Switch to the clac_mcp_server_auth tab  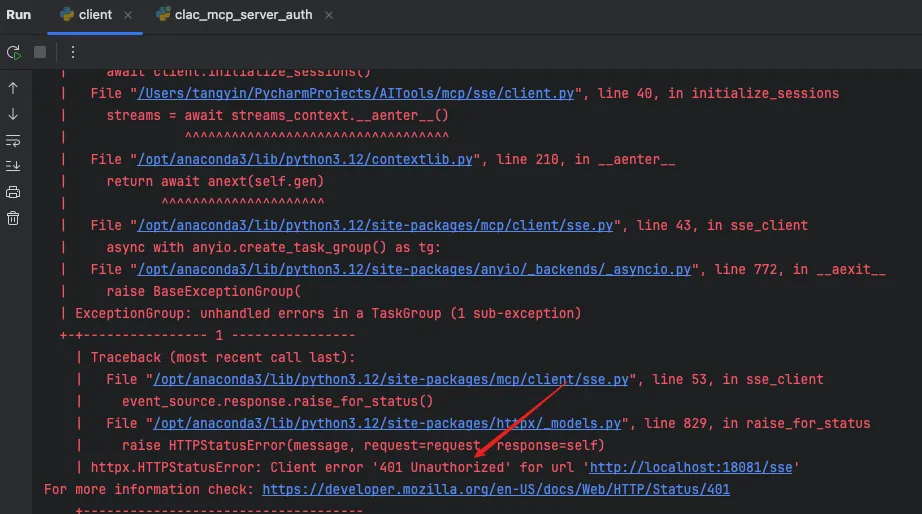pyautogui.click(x=243, y=15)
